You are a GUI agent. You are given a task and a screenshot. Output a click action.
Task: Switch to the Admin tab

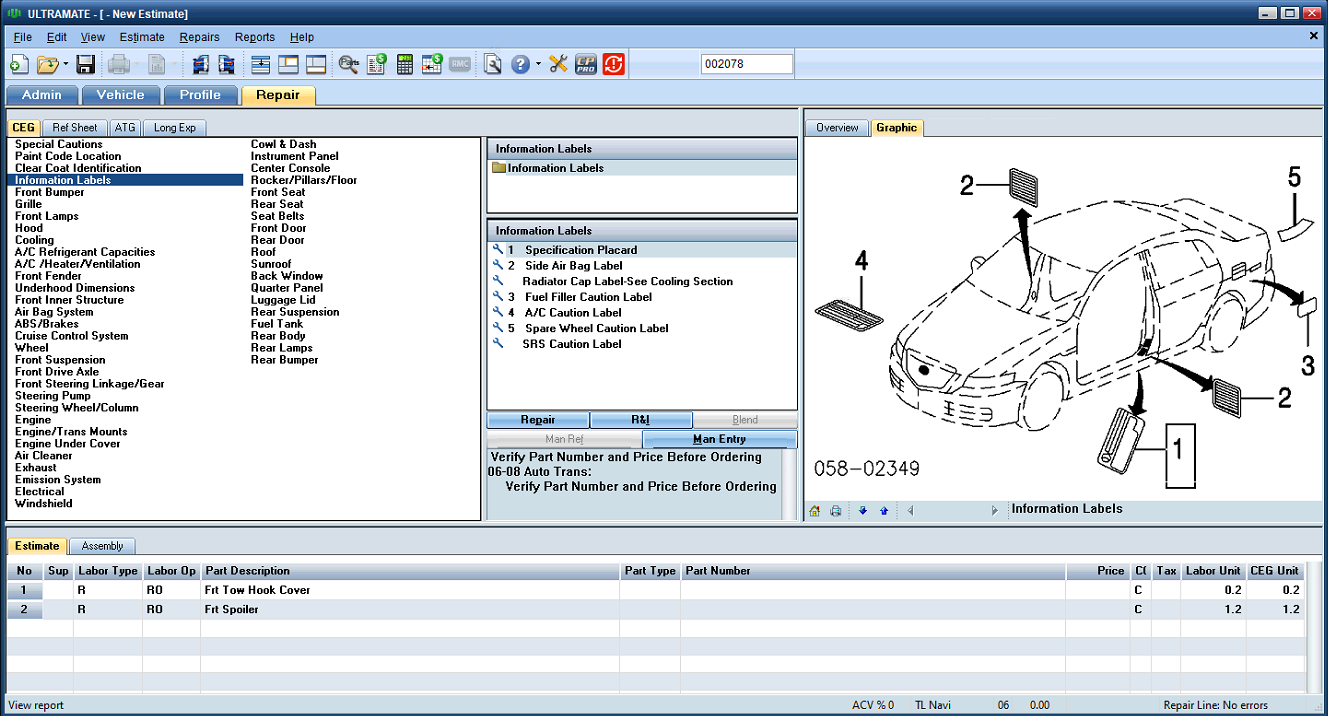42,95
